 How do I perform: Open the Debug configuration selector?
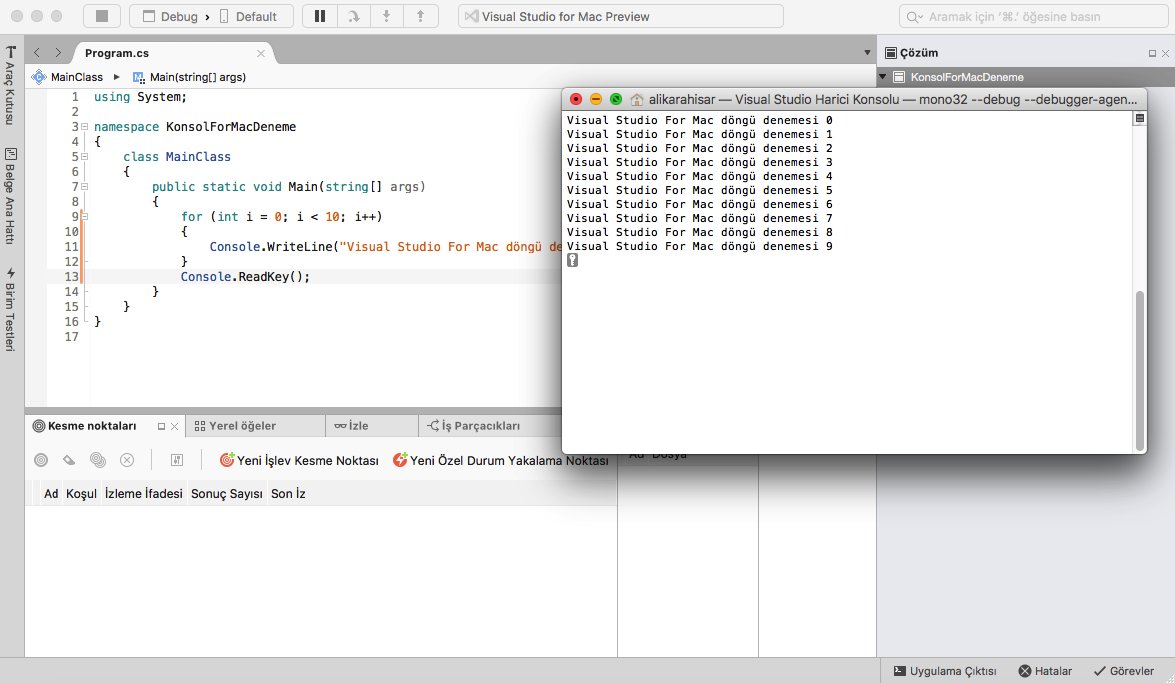point(171,16)
